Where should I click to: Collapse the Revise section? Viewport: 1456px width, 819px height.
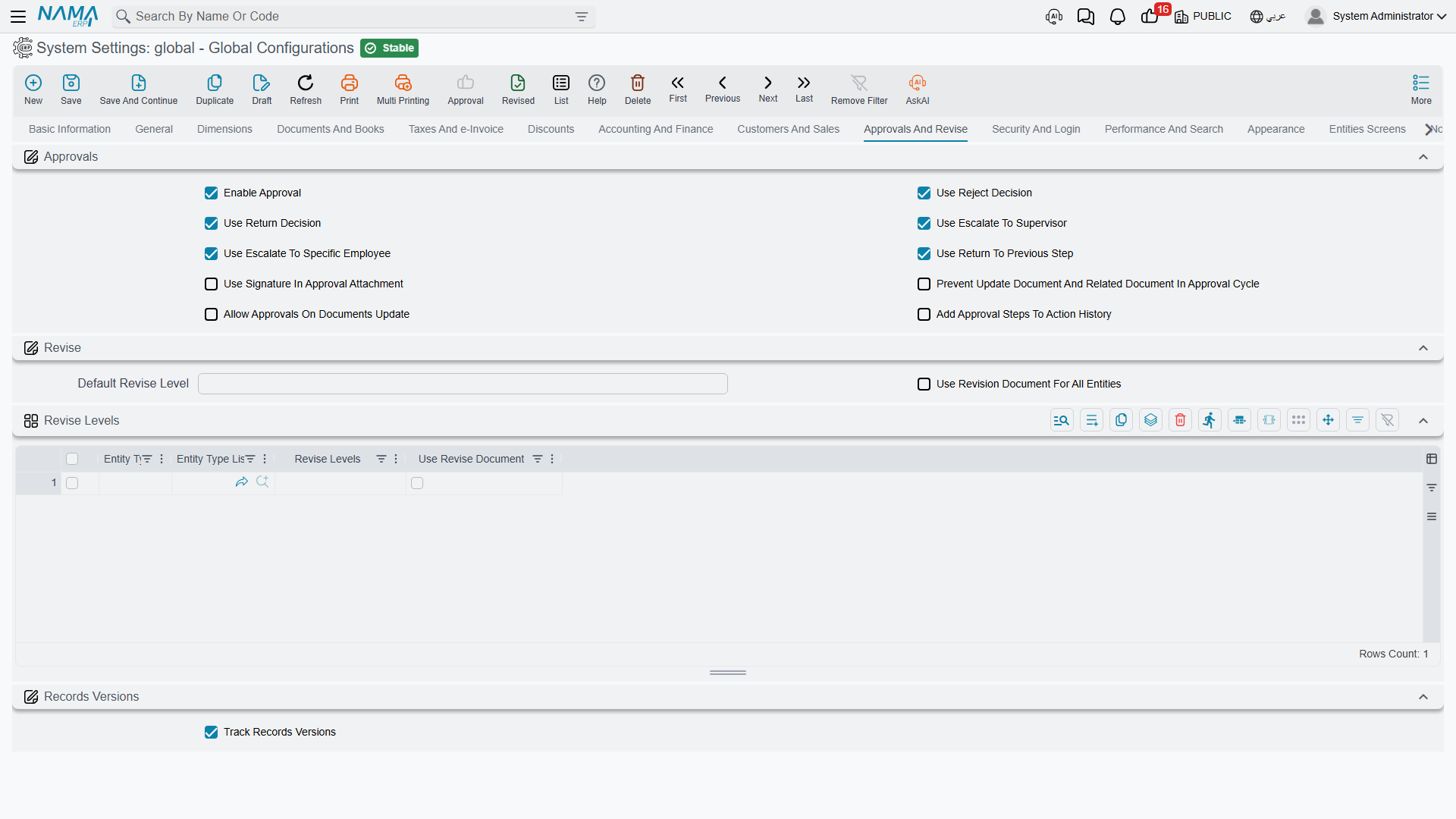(x=1423, y=348)
